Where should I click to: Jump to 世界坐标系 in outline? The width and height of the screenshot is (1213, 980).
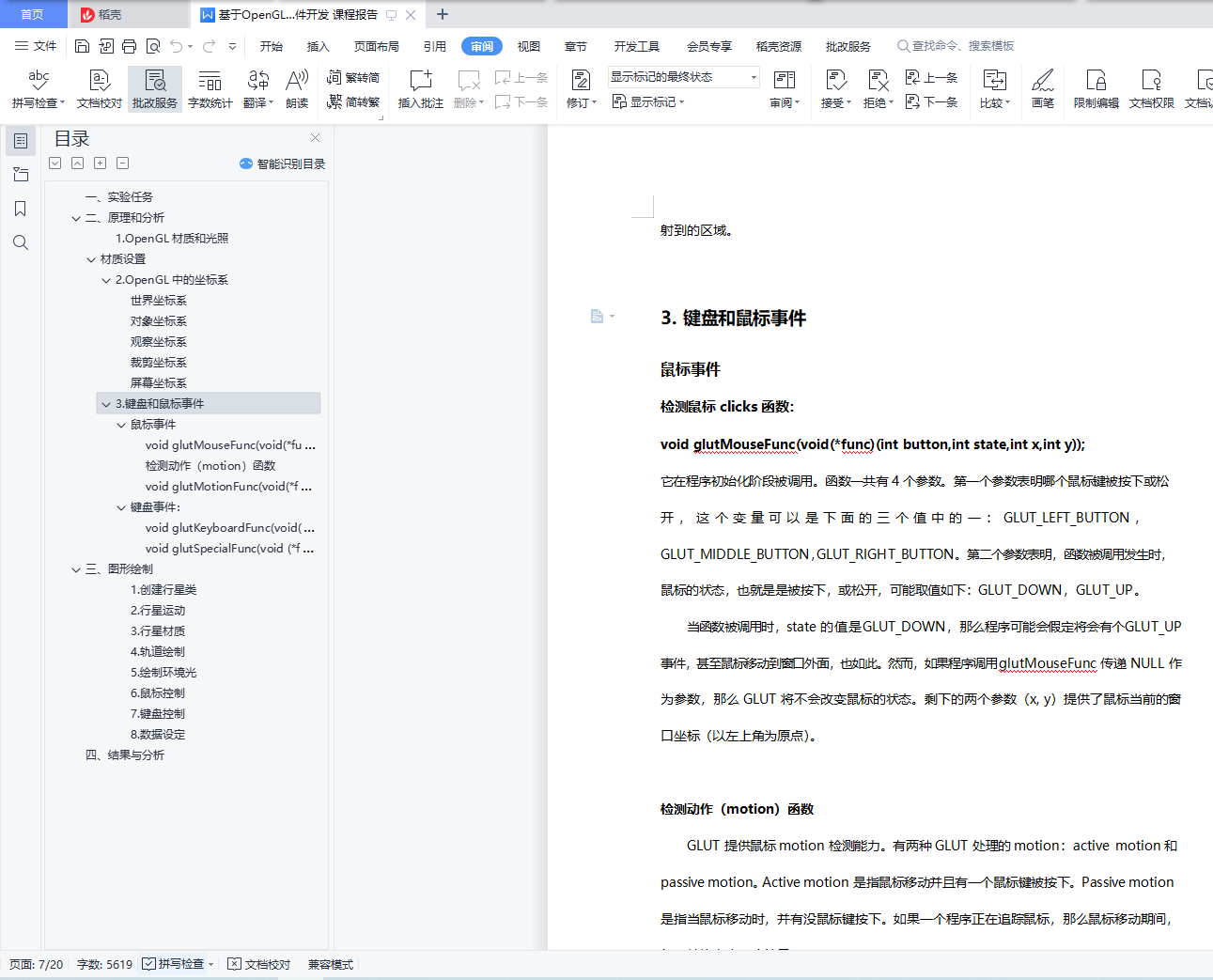click(159, 301)
